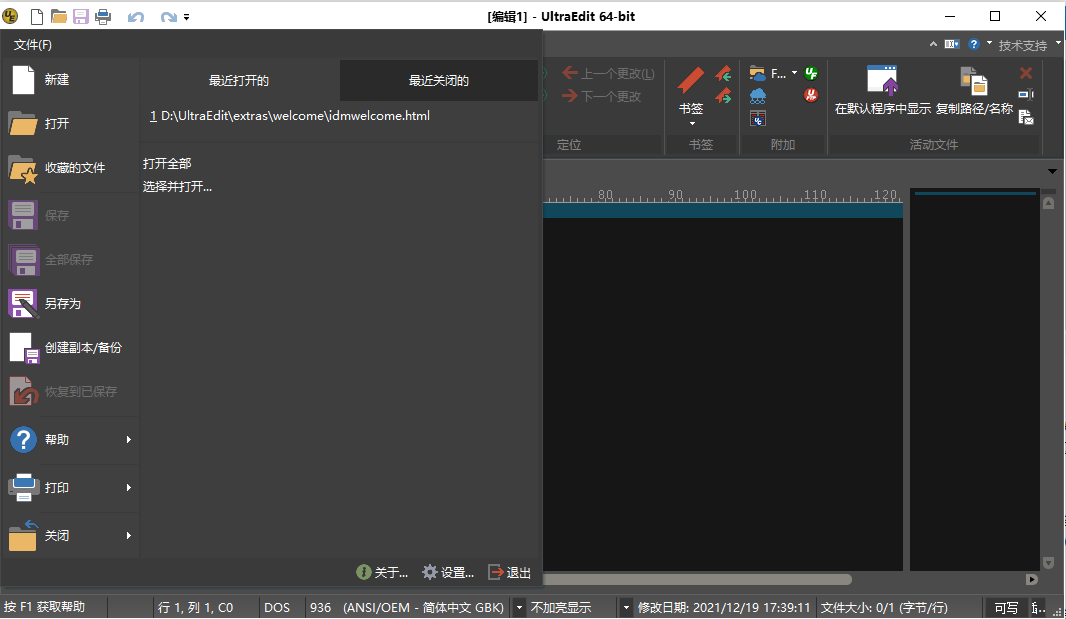This screenshot has height=619, width=1066.
Task: Click the undo arrow in the title bar
Action: [135, 17]
